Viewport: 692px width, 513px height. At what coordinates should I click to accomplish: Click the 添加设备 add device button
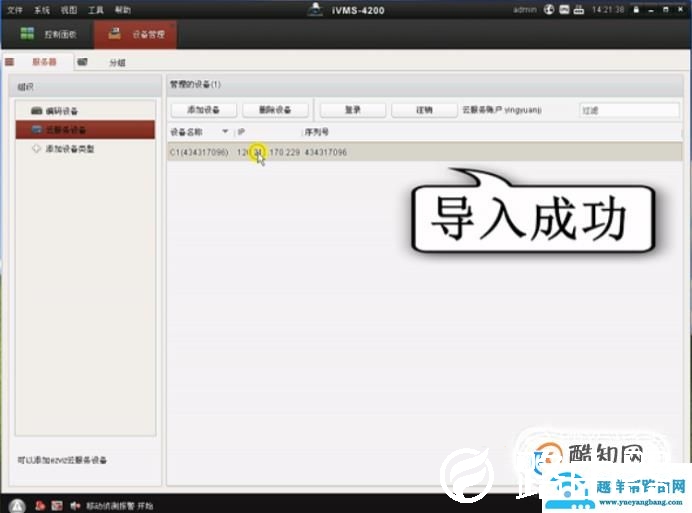203,110
